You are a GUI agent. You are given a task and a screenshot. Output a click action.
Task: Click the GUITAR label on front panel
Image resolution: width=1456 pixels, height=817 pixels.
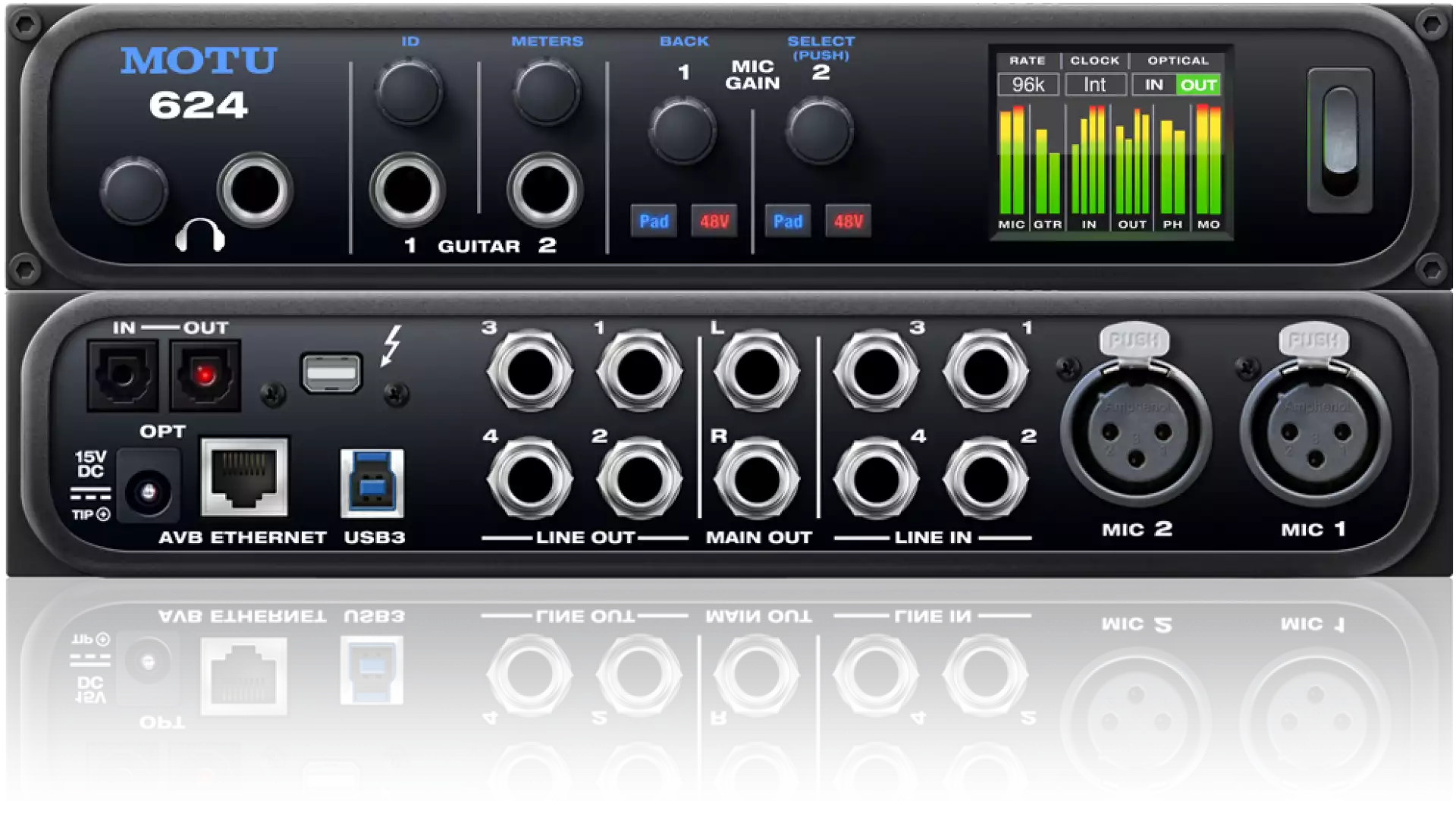(x=479, y=247)
